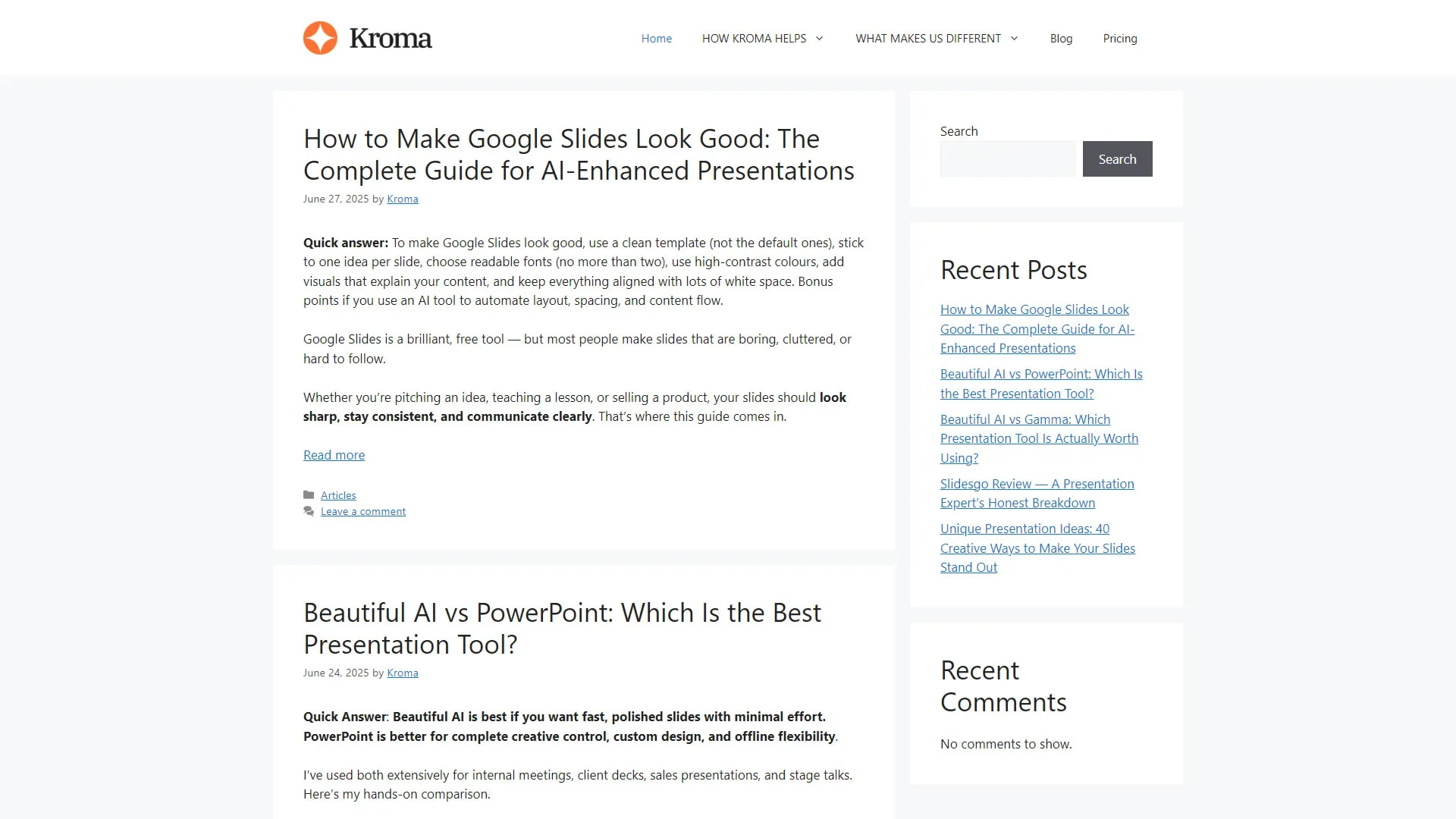Click the Search button
Image resolution: width=1456 pixels, height=819 pixels.
[x=1117, y=159]
